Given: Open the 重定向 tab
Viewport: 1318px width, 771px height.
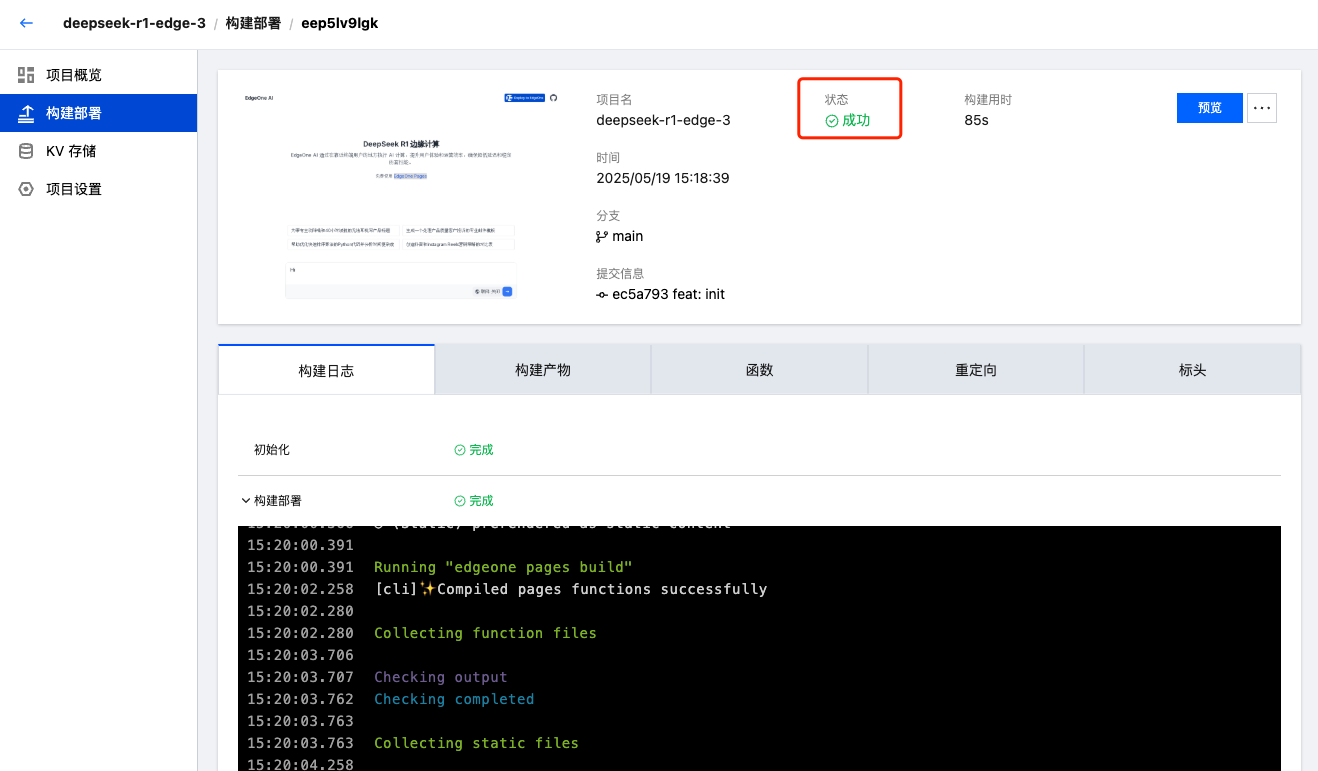Looking at the screenshot, I should tap(976, 370).
